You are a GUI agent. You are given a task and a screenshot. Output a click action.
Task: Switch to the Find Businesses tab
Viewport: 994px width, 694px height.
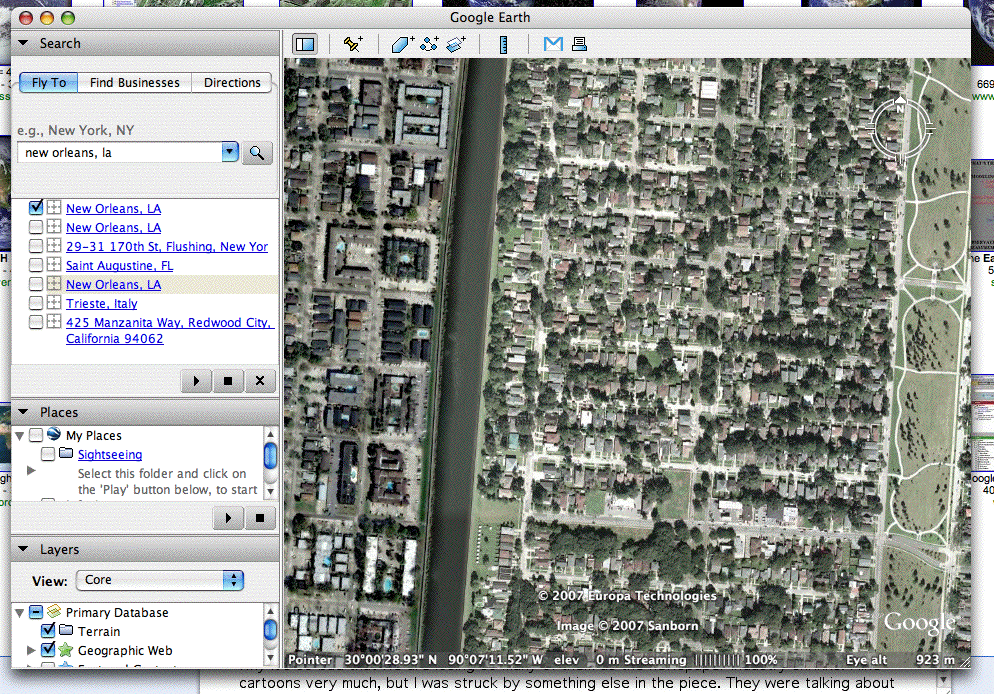[x=135, y=83]
